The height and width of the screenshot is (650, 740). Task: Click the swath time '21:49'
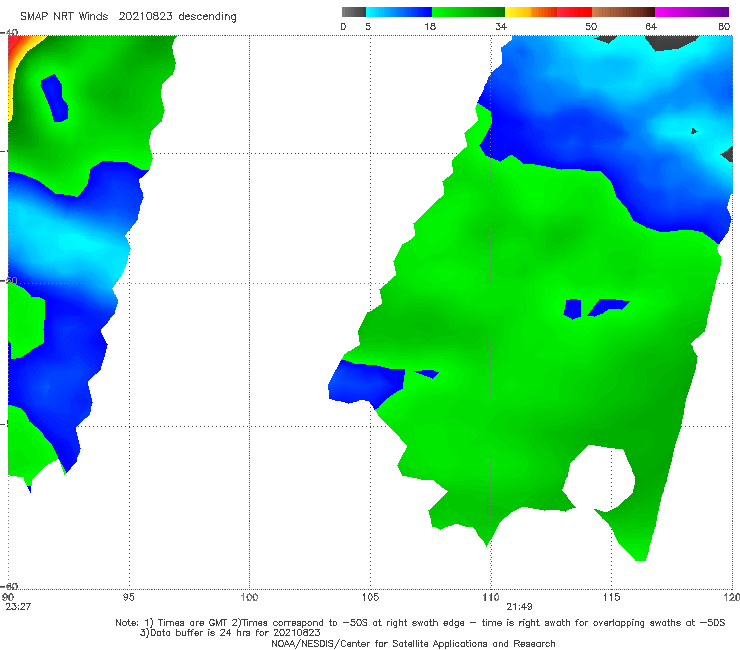click(x=520, y=607)
